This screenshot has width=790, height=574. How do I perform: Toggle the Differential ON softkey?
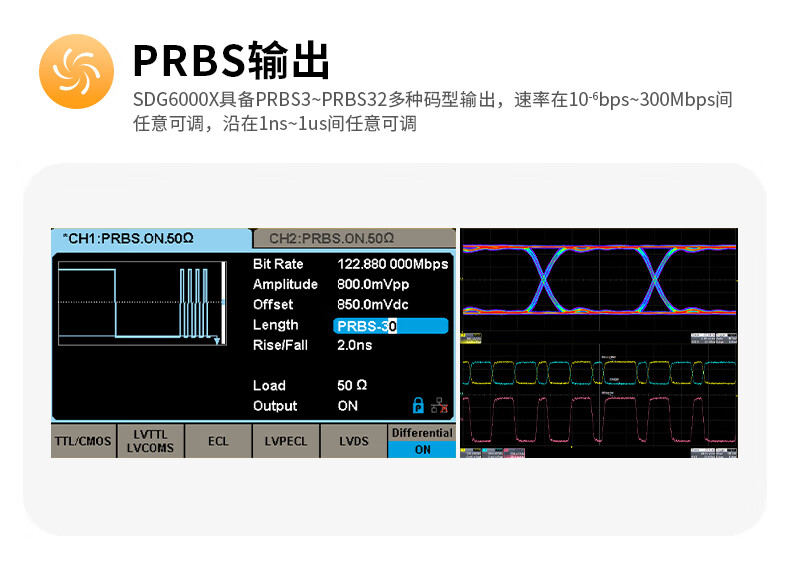tap(421, 441)
